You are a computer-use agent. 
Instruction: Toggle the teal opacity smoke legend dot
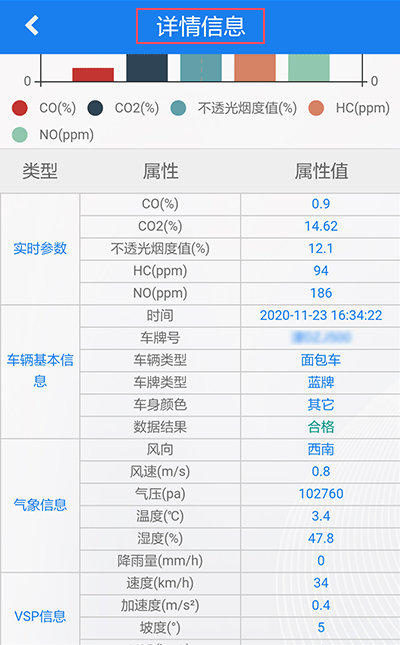pyautogui.click(x=178, y=108)
